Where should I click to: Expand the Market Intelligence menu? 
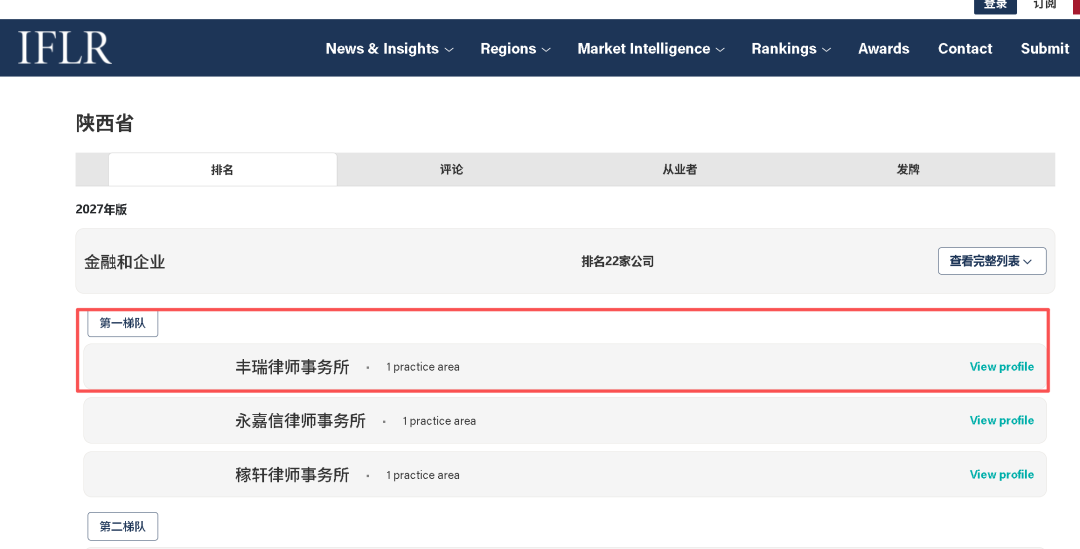pos(651,49)
